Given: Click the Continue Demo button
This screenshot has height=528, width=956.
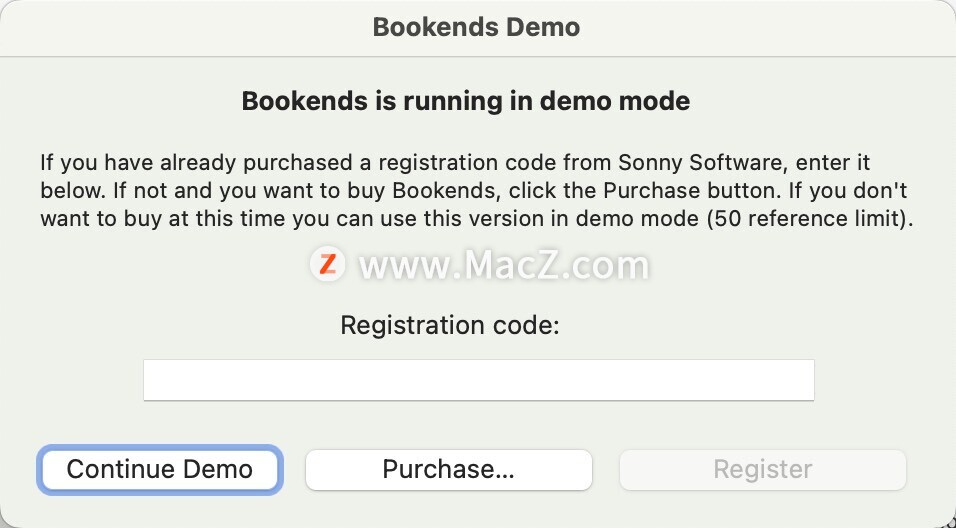Looking at the screenshot, I should pyautogui.click(x=160, y=469).
